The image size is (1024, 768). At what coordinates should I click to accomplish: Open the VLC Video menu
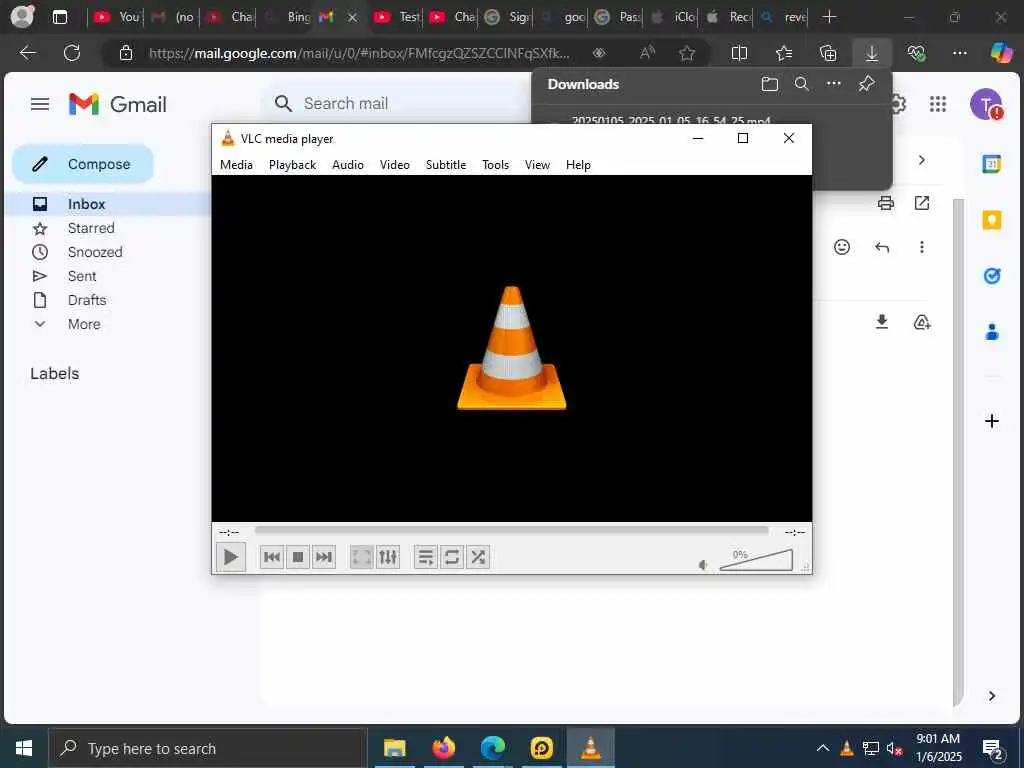click(x=395, y=165)
